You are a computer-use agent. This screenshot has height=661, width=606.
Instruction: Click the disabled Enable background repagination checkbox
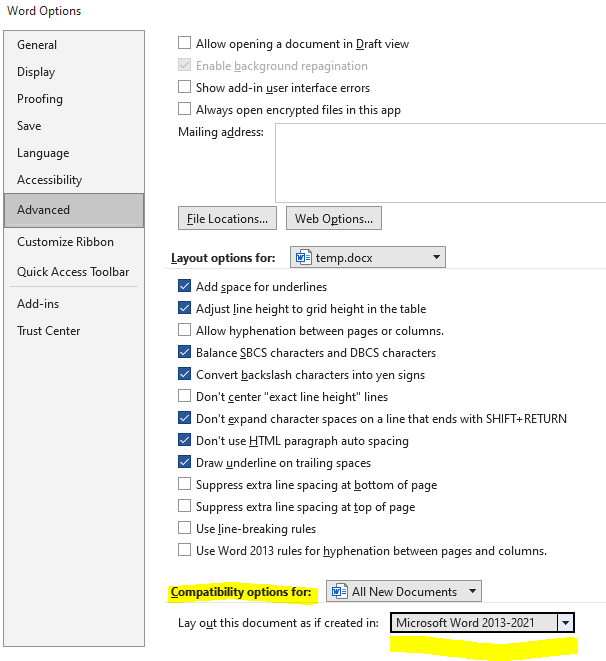184,64
